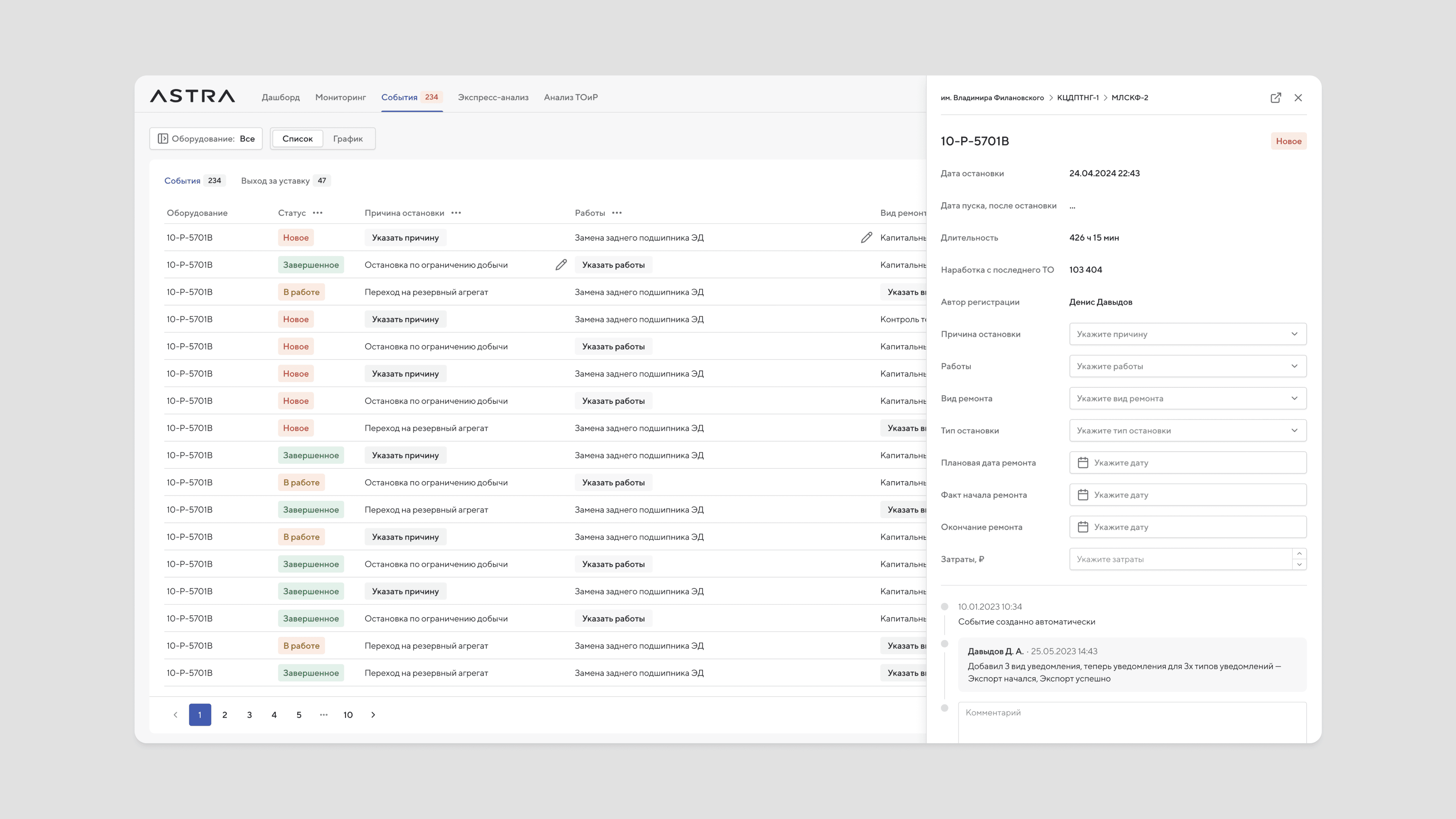Click three-dots menu next to Статус column

point(318,213)
